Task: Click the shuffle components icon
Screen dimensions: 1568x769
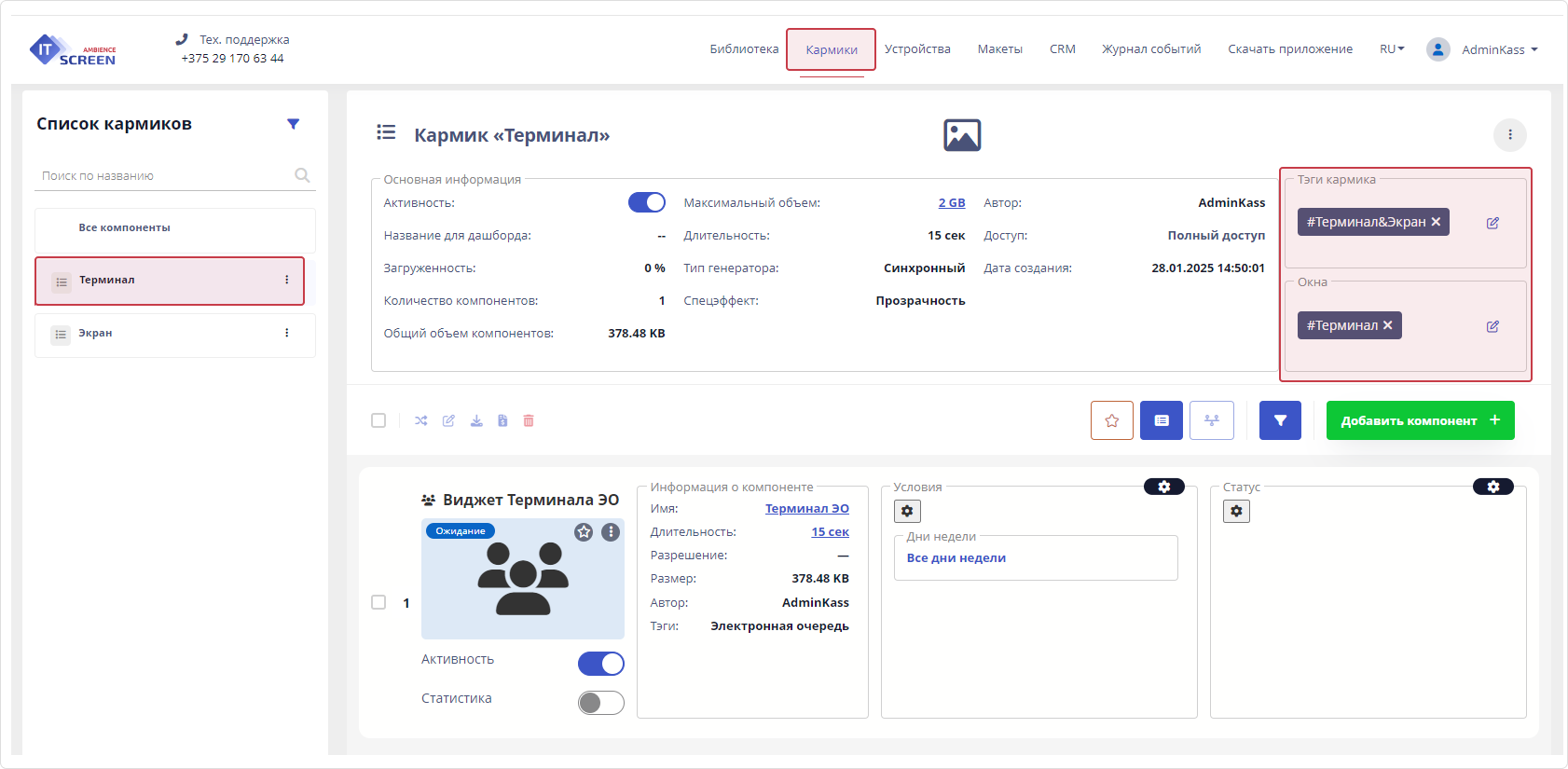Action: tap(421, 420)
